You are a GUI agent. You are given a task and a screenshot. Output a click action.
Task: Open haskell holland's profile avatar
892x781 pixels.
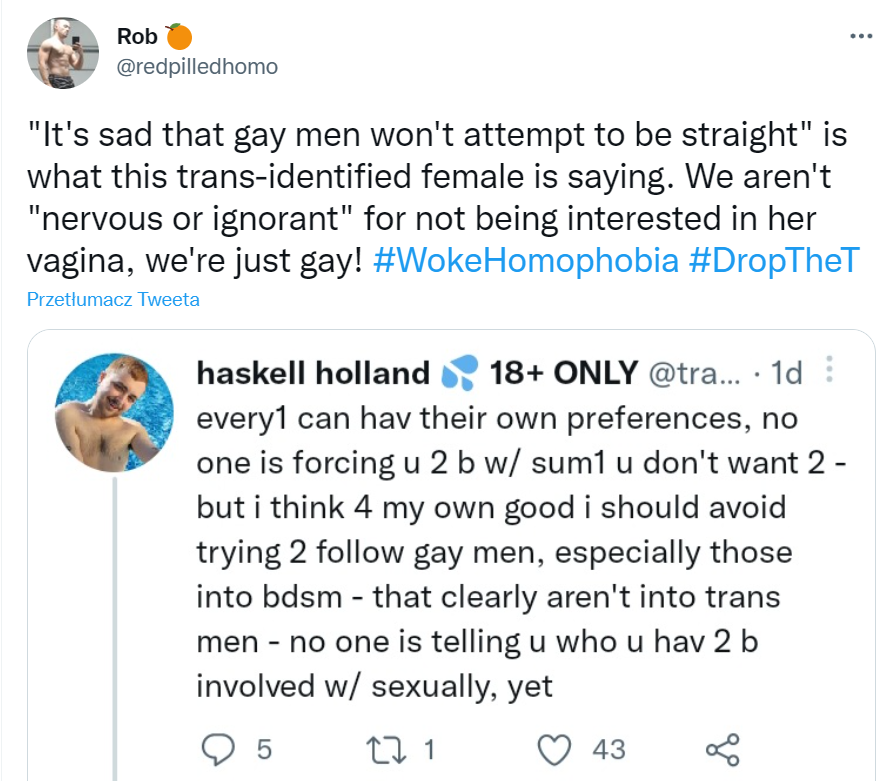point(114,412)
